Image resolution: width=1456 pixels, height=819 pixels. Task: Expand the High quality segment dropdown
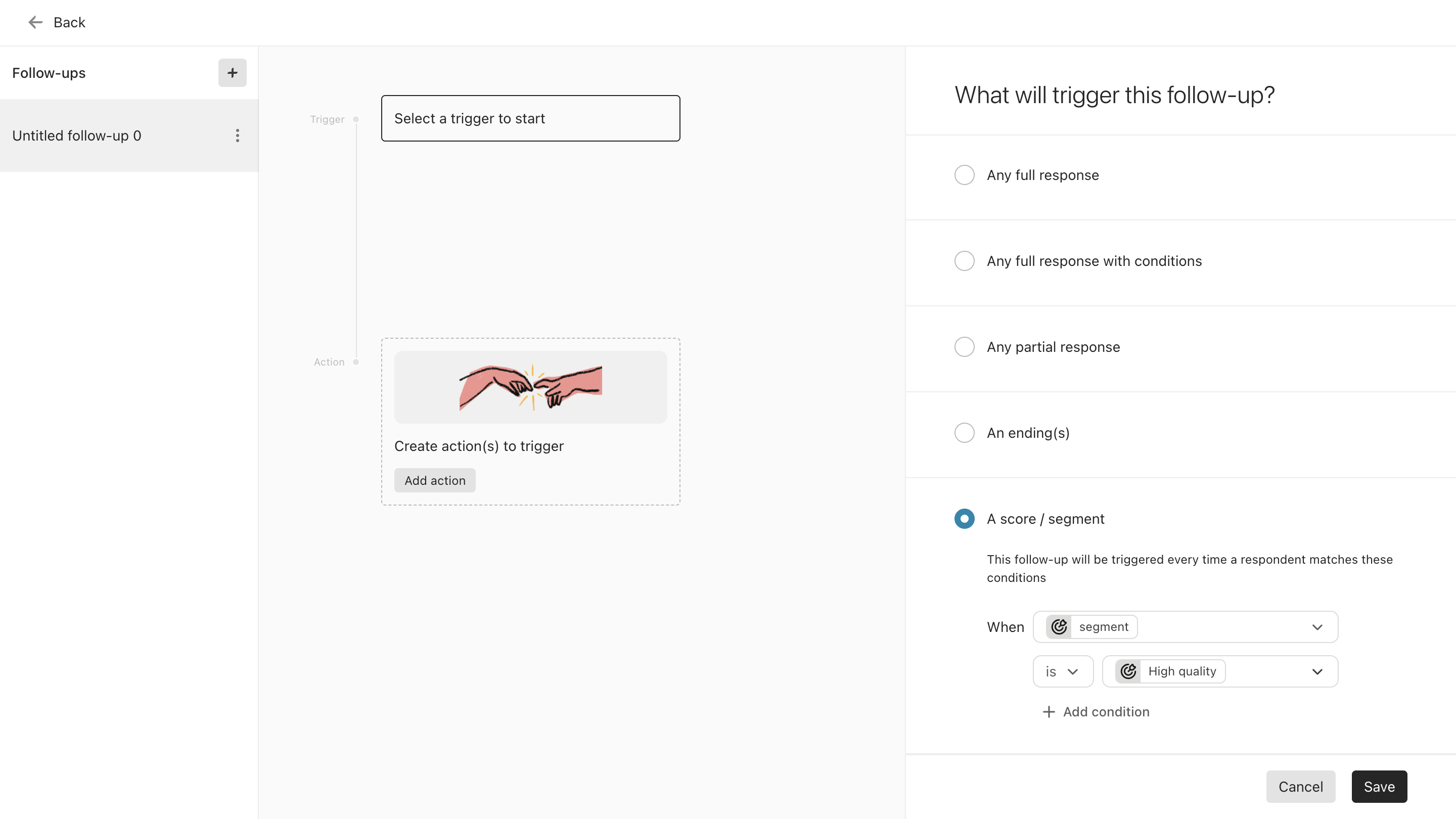coord(1319,671)
